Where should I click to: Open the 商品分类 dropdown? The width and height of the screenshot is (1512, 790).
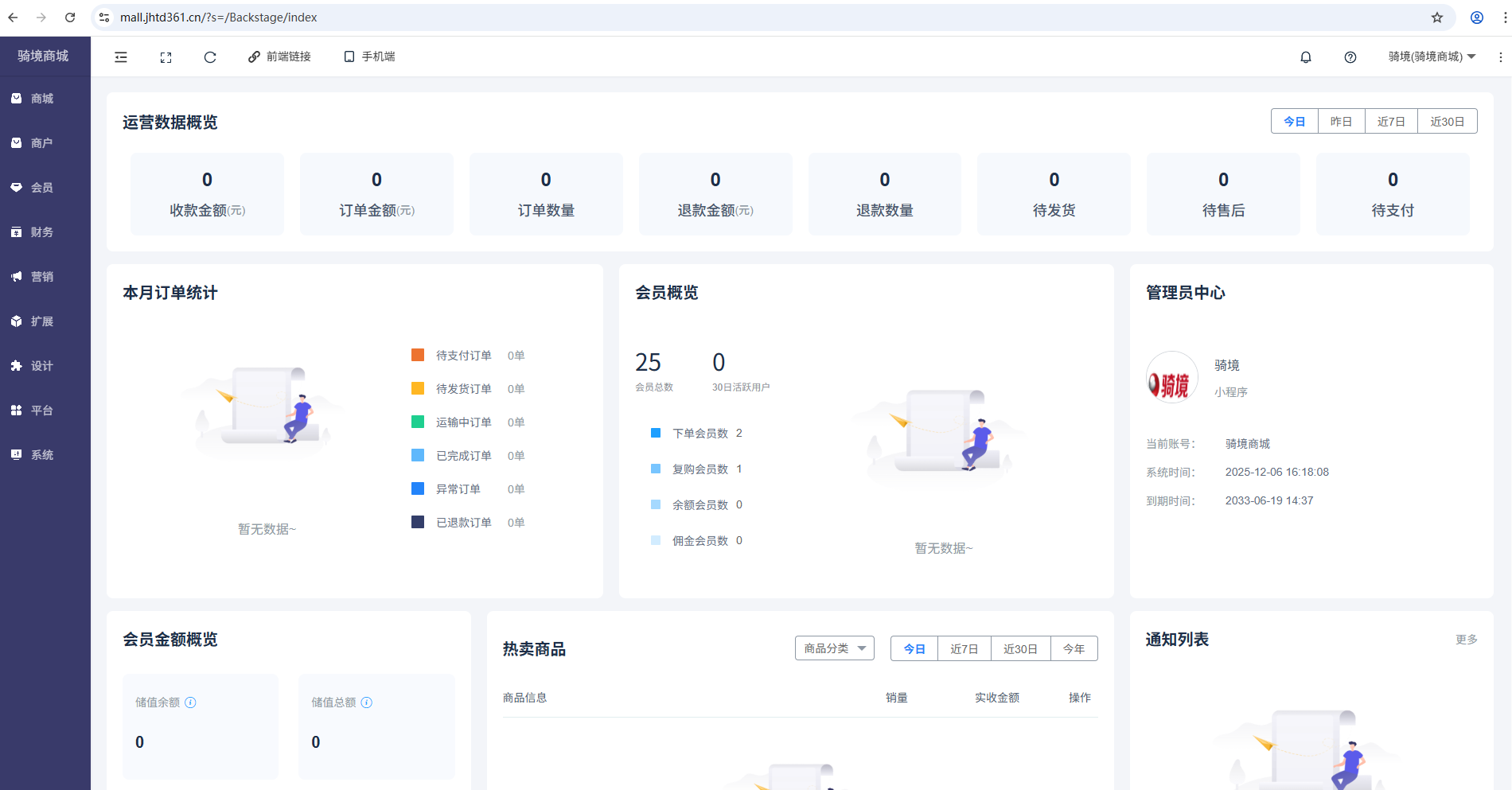click(x=833, y=648)
